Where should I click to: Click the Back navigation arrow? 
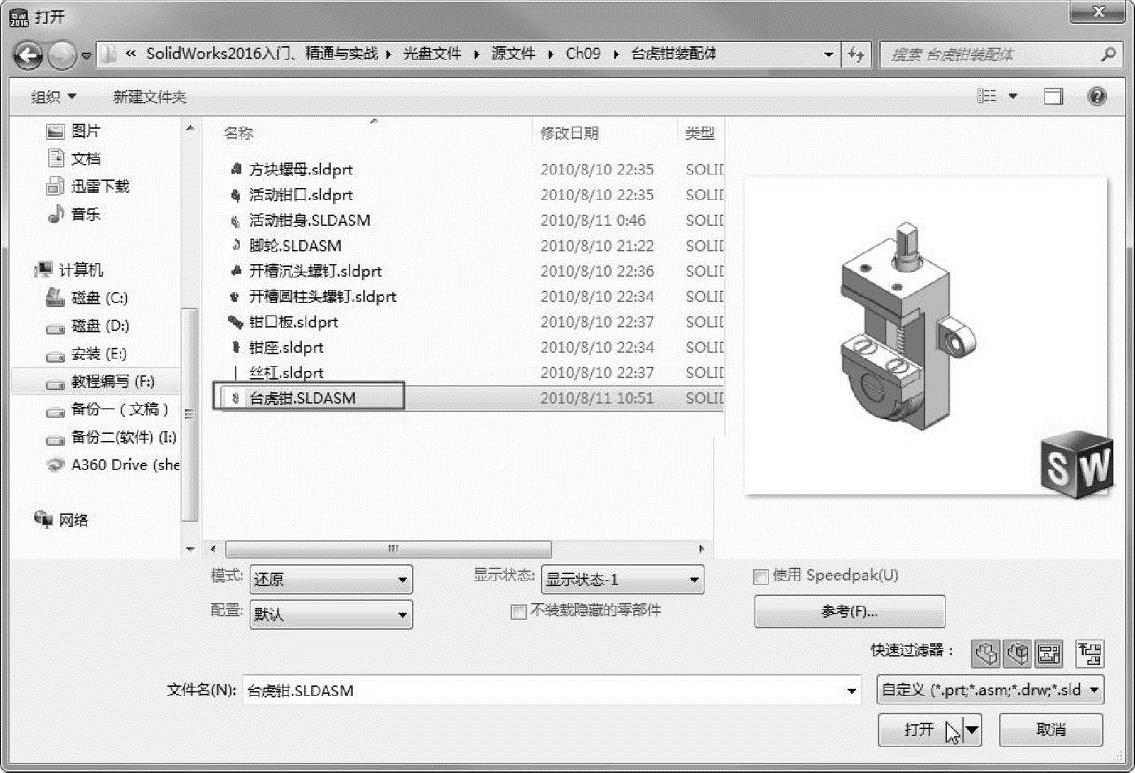click(28, 54)
